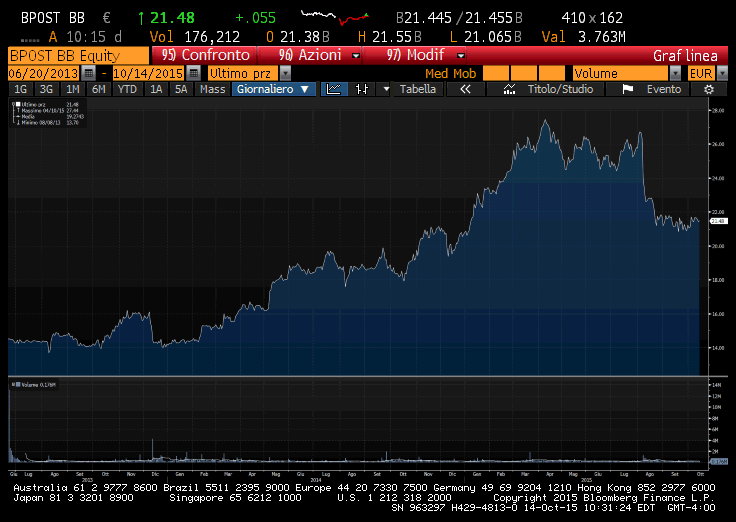
Task: Click the second Med Mob input box
Action: coord(524,73)
